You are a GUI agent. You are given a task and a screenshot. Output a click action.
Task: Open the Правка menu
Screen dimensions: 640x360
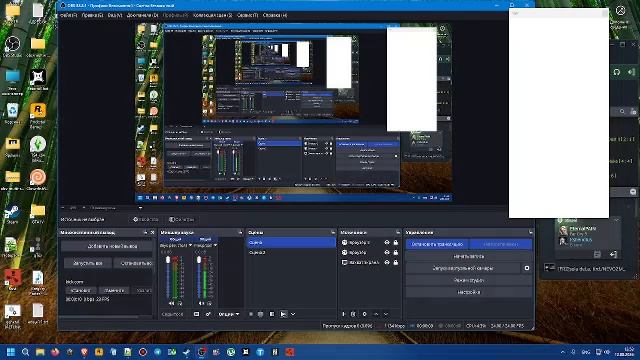92,15
